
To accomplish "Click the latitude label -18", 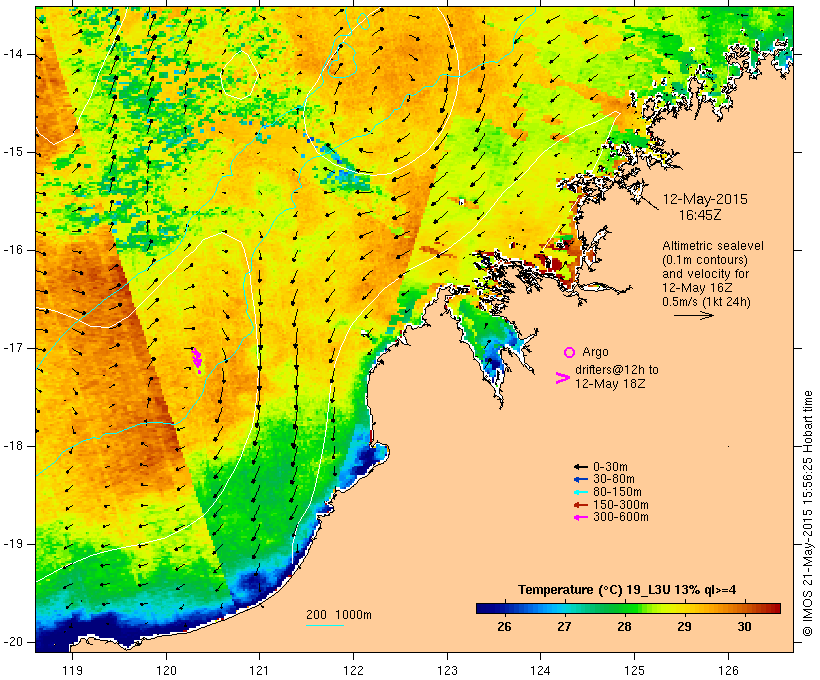I will [13, 446].
